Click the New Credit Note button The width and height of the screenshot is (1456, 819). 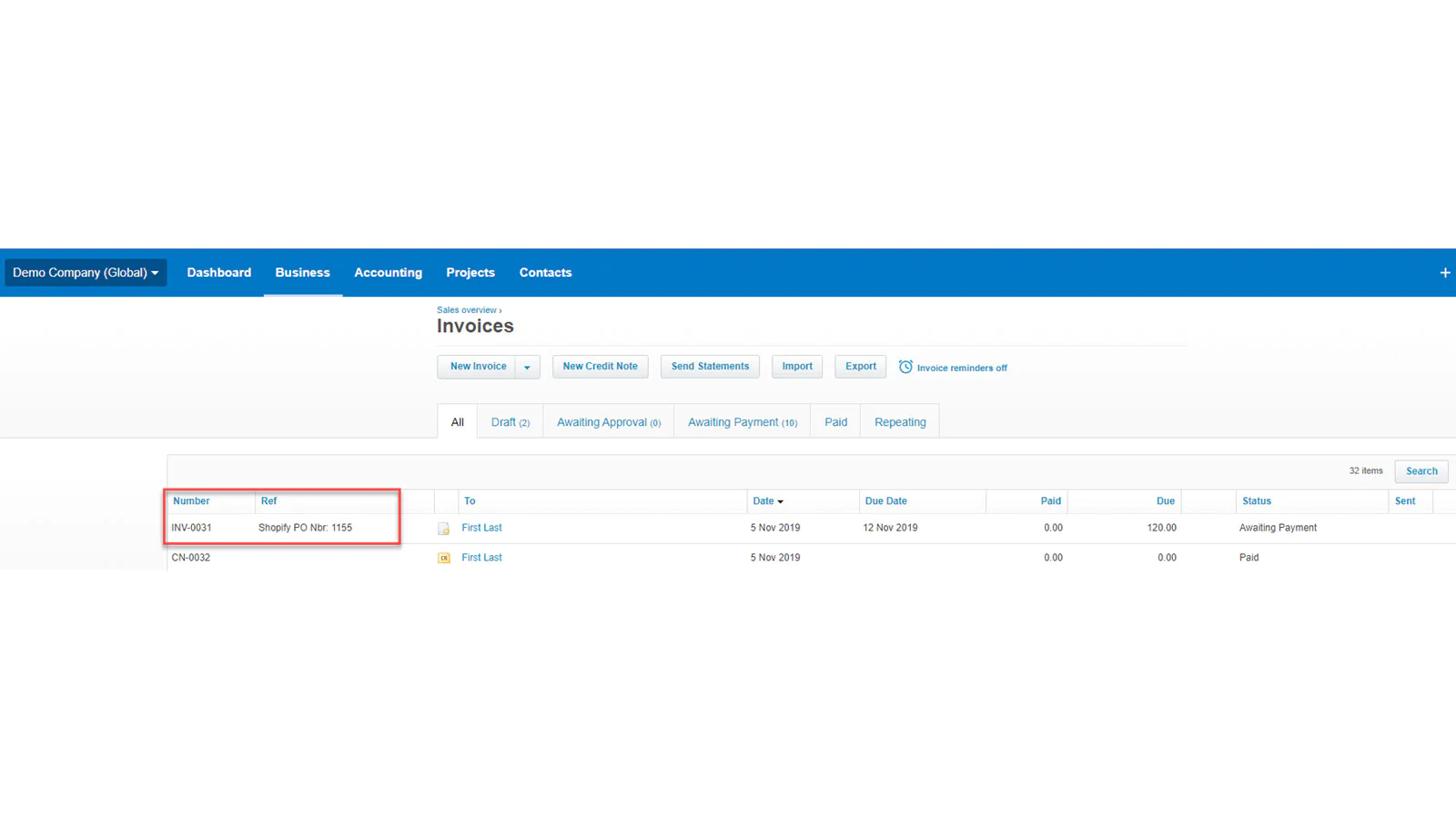(x=600, y=366)
